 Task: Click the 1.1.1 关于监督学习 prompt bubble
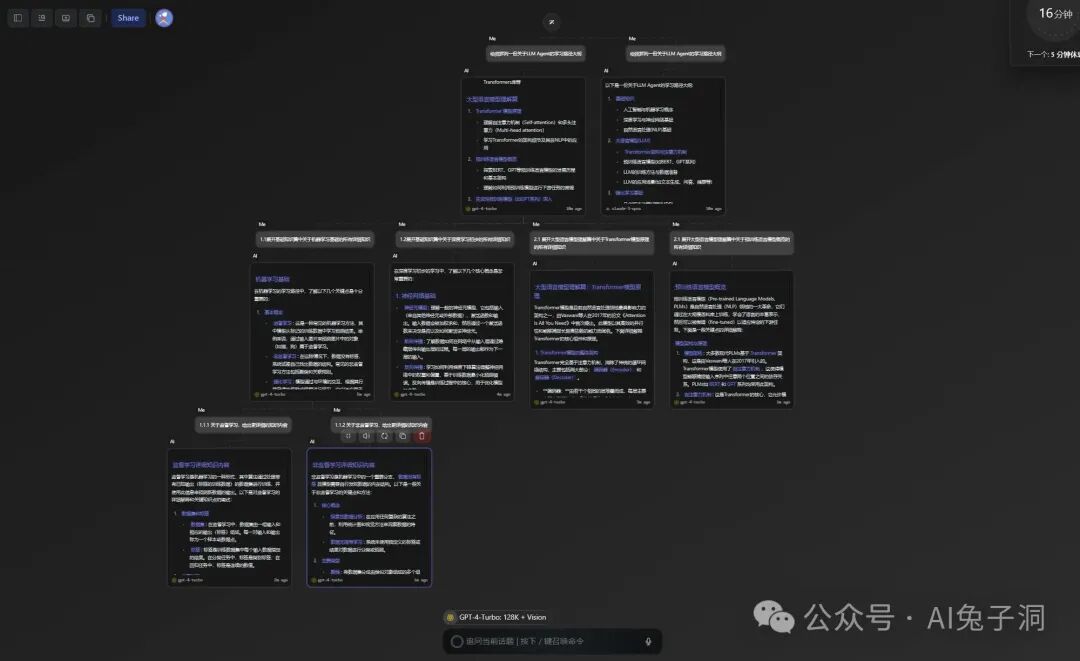pyautogui.click(x=243, y=425)
